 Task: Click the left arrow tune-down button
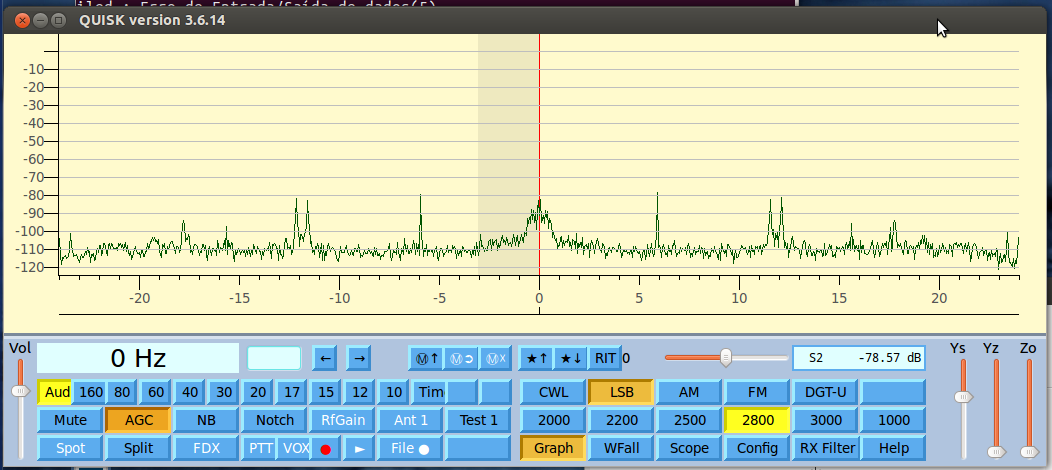324,358
